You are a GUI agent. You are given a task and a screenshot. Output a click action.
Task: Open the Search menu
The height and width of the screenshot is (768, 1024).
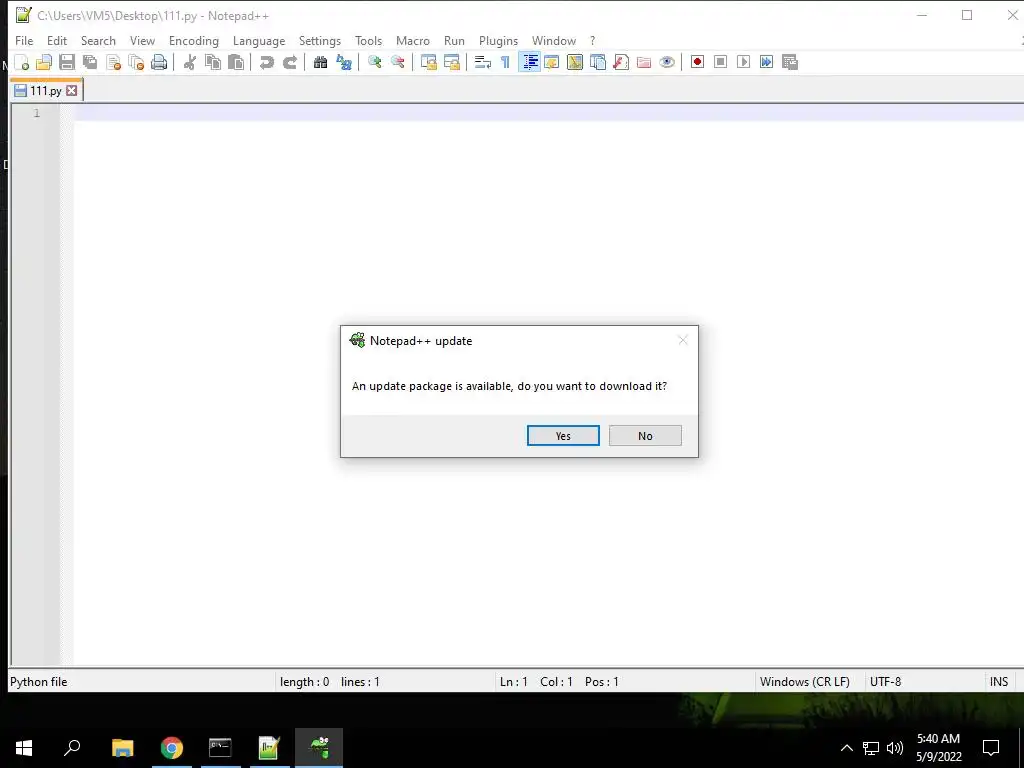98,40
